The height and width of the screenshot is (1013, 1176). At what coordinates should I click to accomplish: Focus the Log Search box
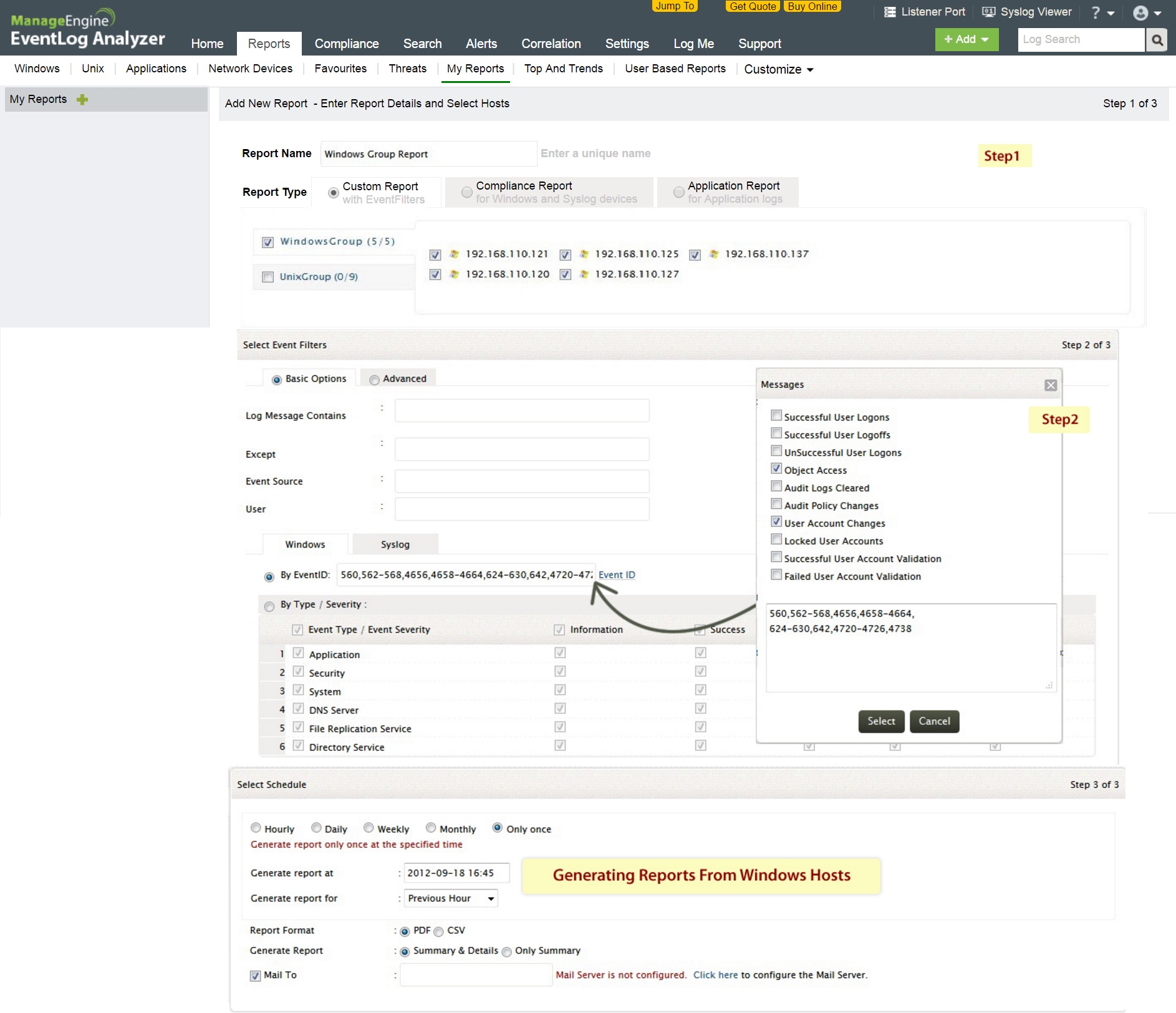coord(1081,40)
